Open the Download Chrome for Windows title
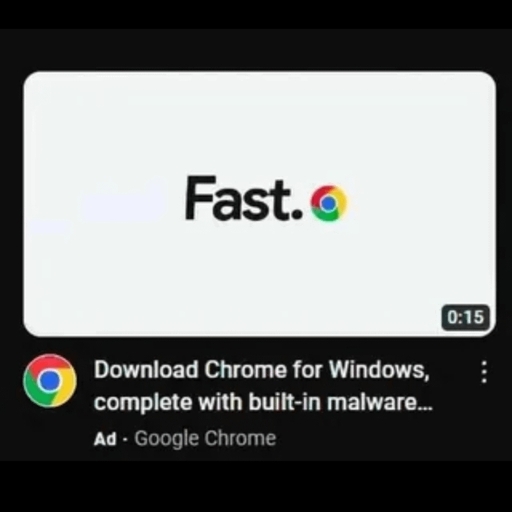The image size is (512, 512). click(261, 370)
